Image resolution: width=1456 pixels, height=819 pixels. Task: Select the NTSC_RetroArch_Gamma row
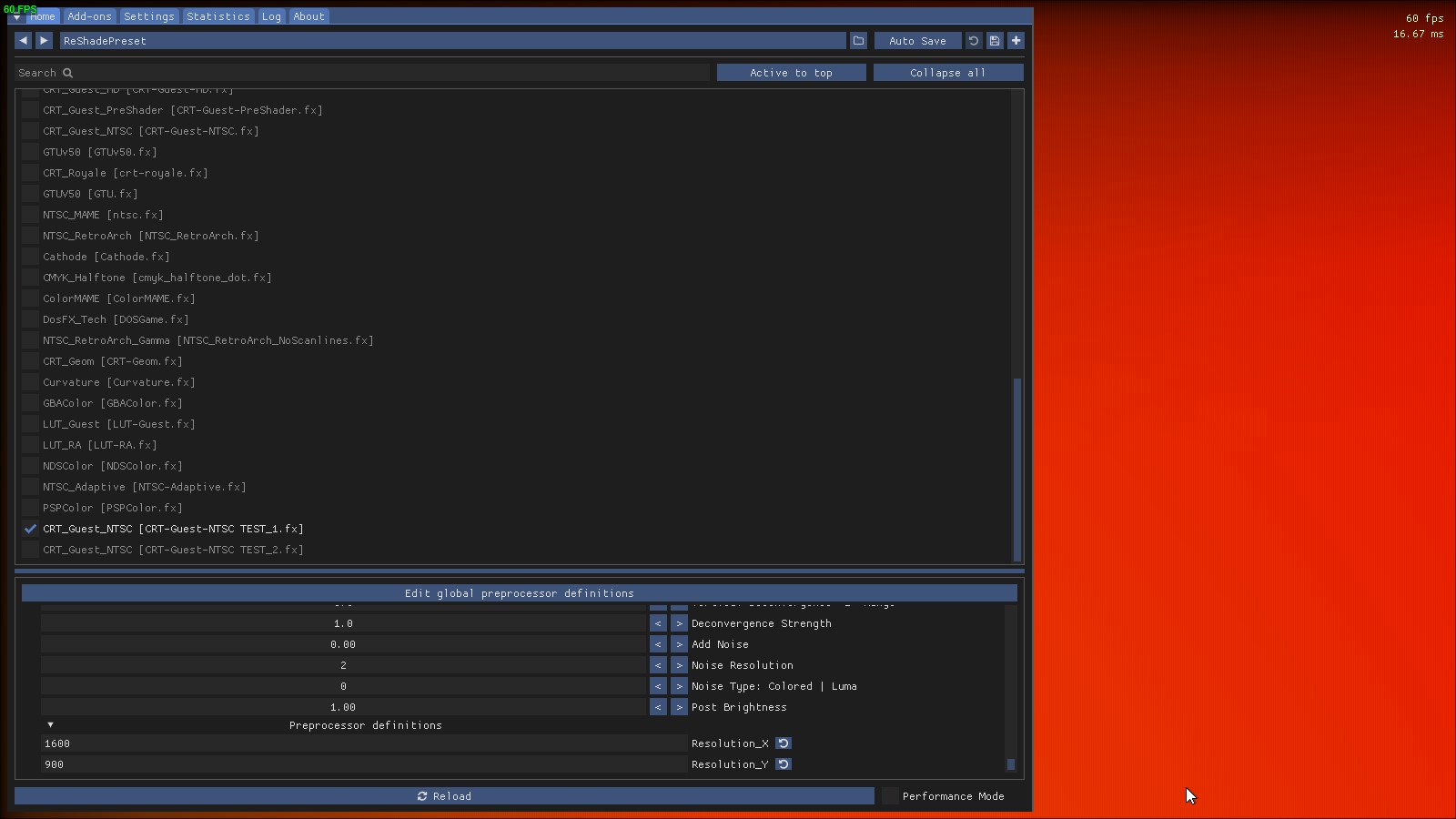pyautogui.click(x=208, y=340)
